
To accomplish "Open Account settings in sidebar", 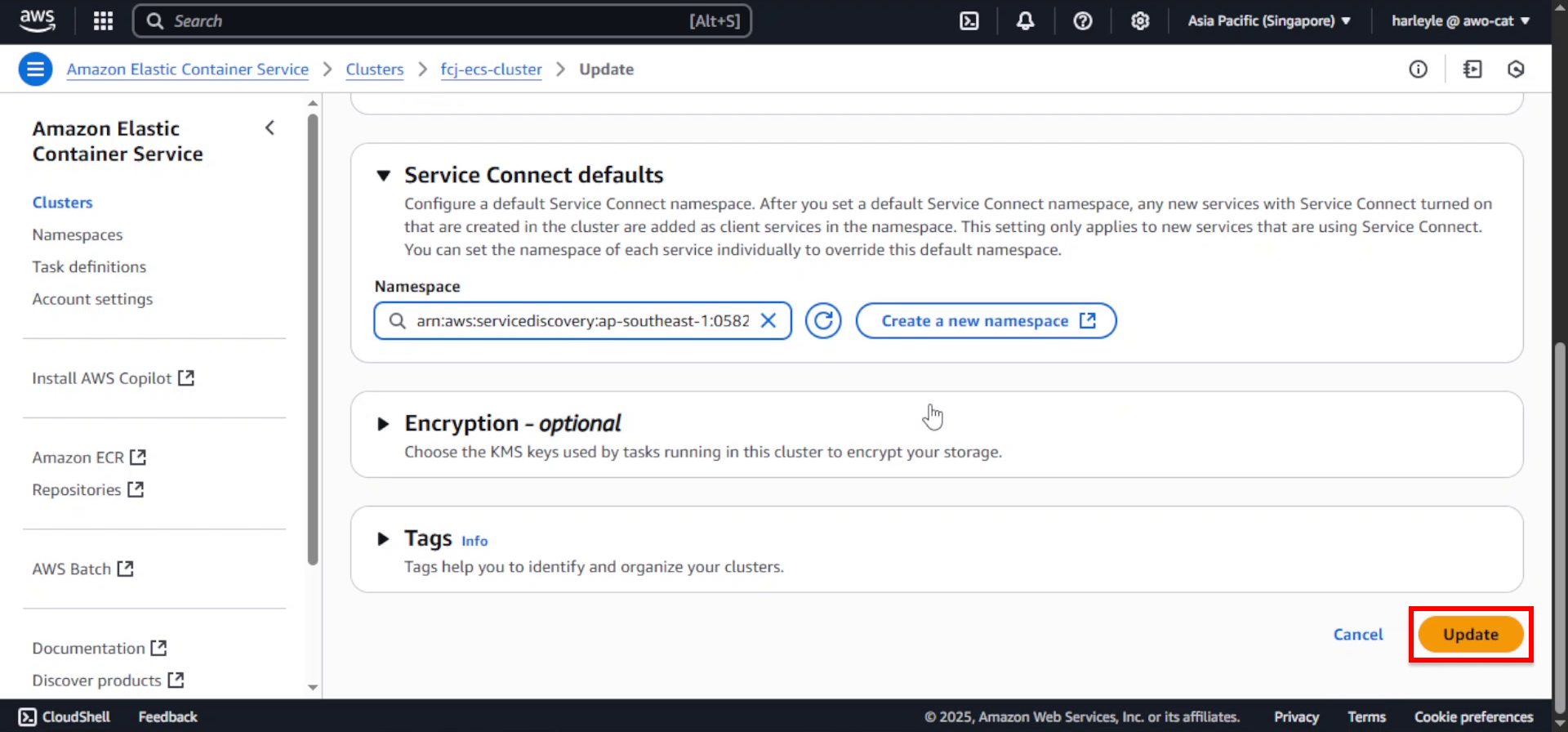I will [92, 299].
